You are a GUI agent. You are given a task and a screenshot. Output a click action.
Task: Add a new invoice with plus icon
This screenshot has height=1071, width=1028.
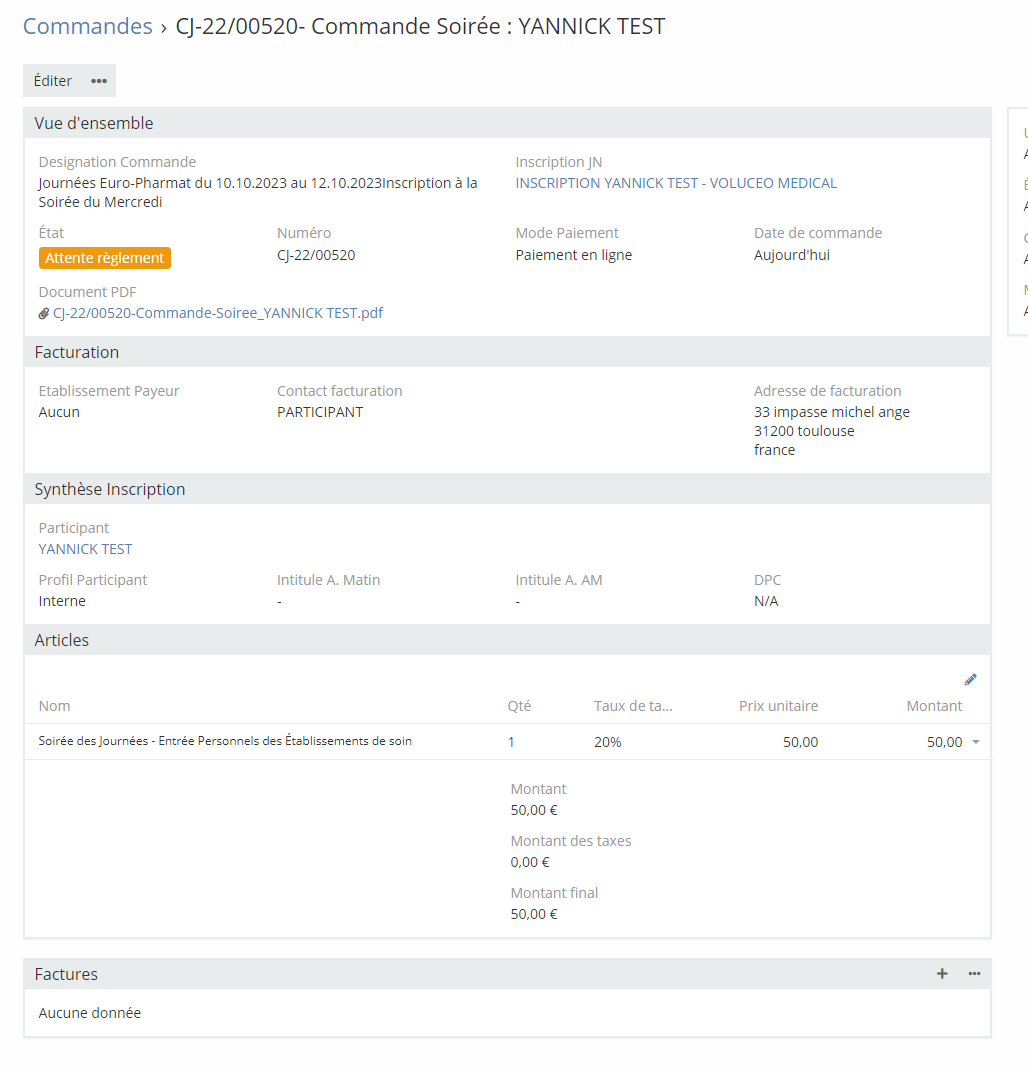pyautogui.click(x=942, y=974)
